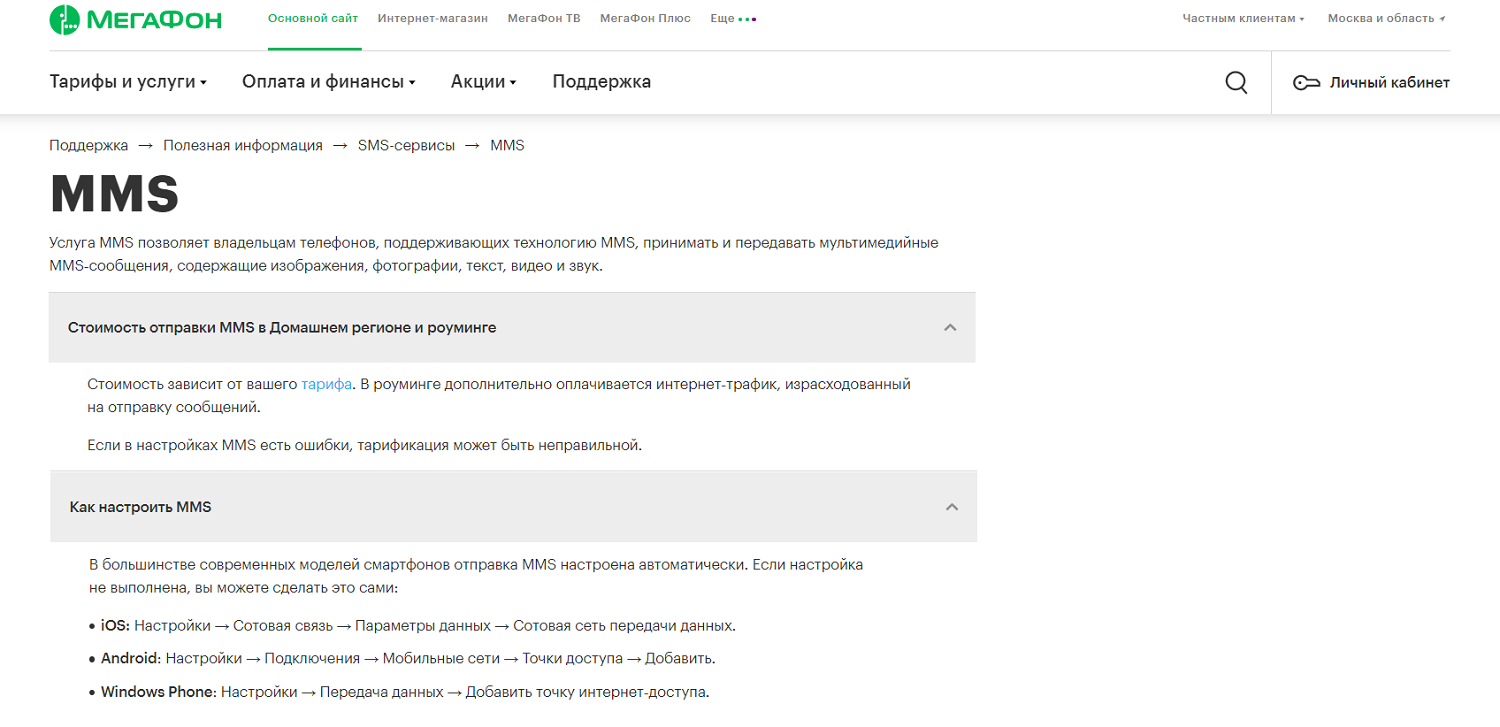1500x727 pixels.
Task: Click the Поддержка breadcrumb link
Action: point(89,145)
